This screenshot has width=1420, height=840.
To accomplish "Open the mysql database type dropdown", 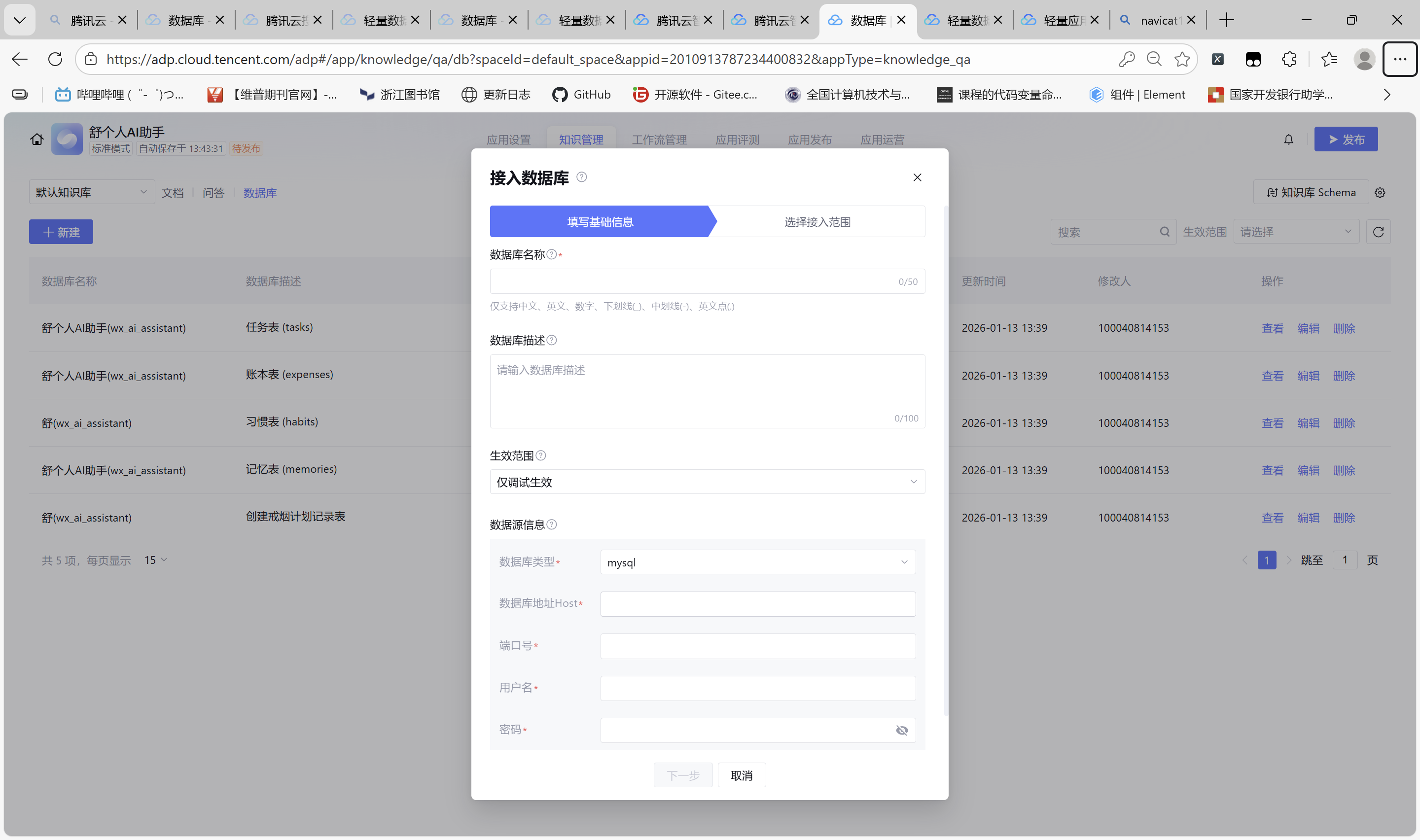I will click(x=757, y=562).
